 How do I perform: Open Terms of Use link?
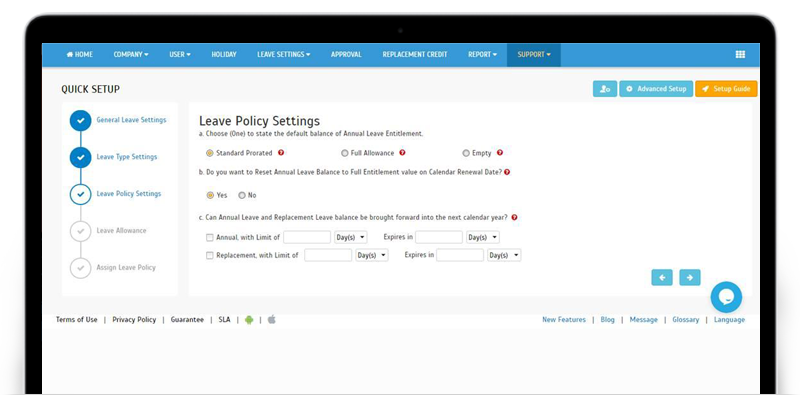(x=77, y=319)
